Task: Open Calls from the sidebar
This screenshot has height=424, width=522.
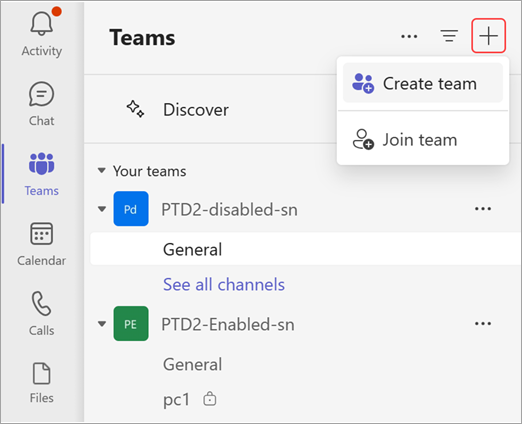Action: pos(42,314)
